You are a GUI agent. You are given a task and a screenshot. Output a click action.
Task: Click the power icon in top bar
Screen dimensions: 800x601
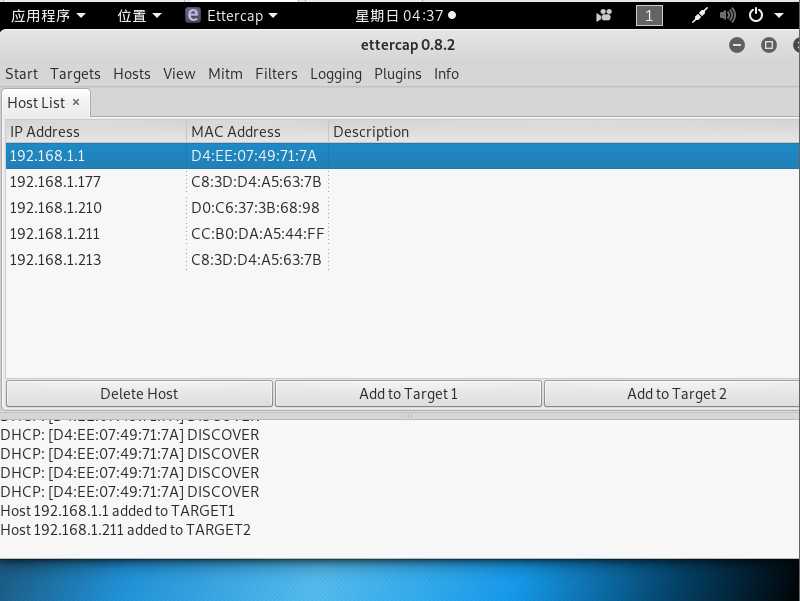coord(756,15)
